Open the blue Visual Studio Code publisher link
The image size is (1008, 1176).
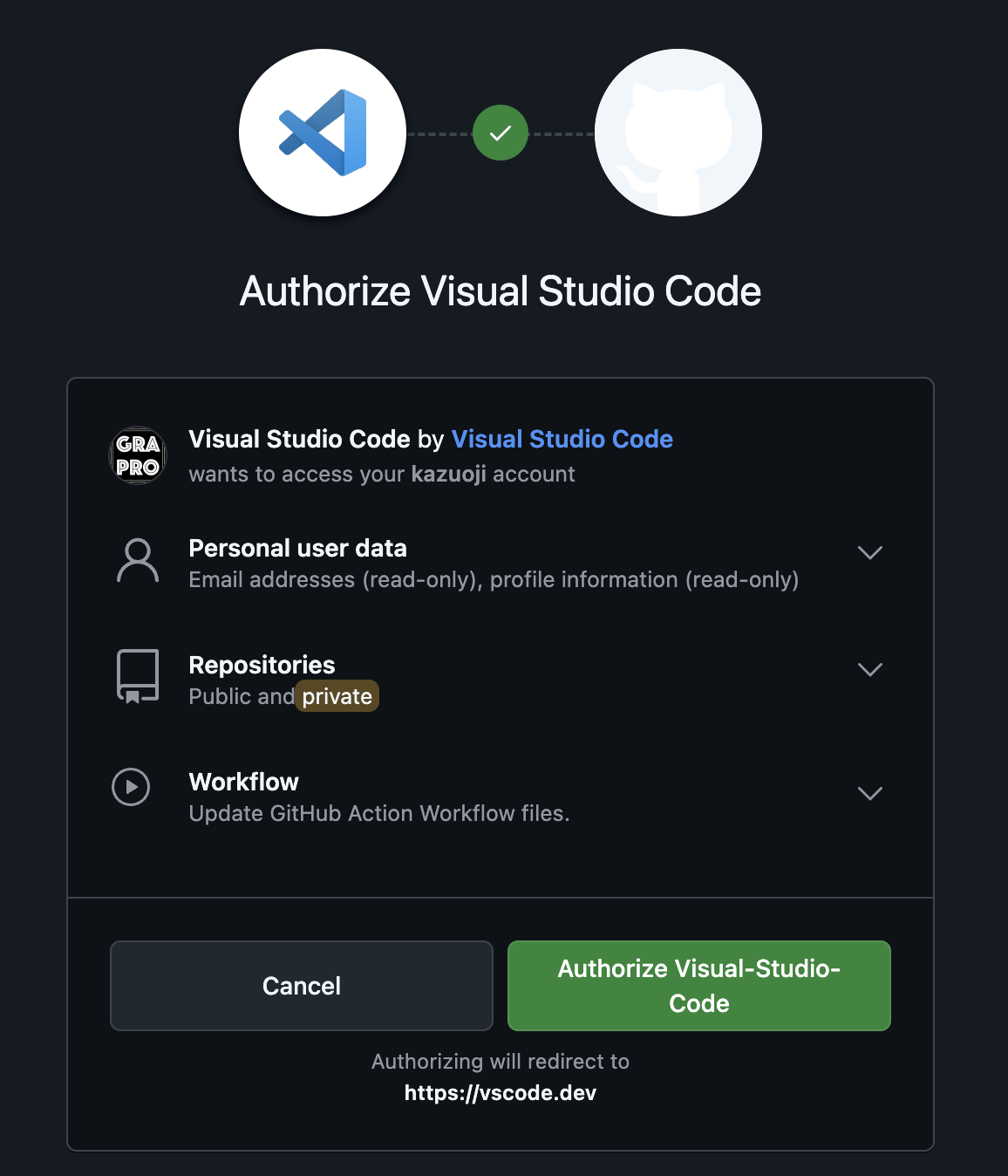(x=562, y=439)
